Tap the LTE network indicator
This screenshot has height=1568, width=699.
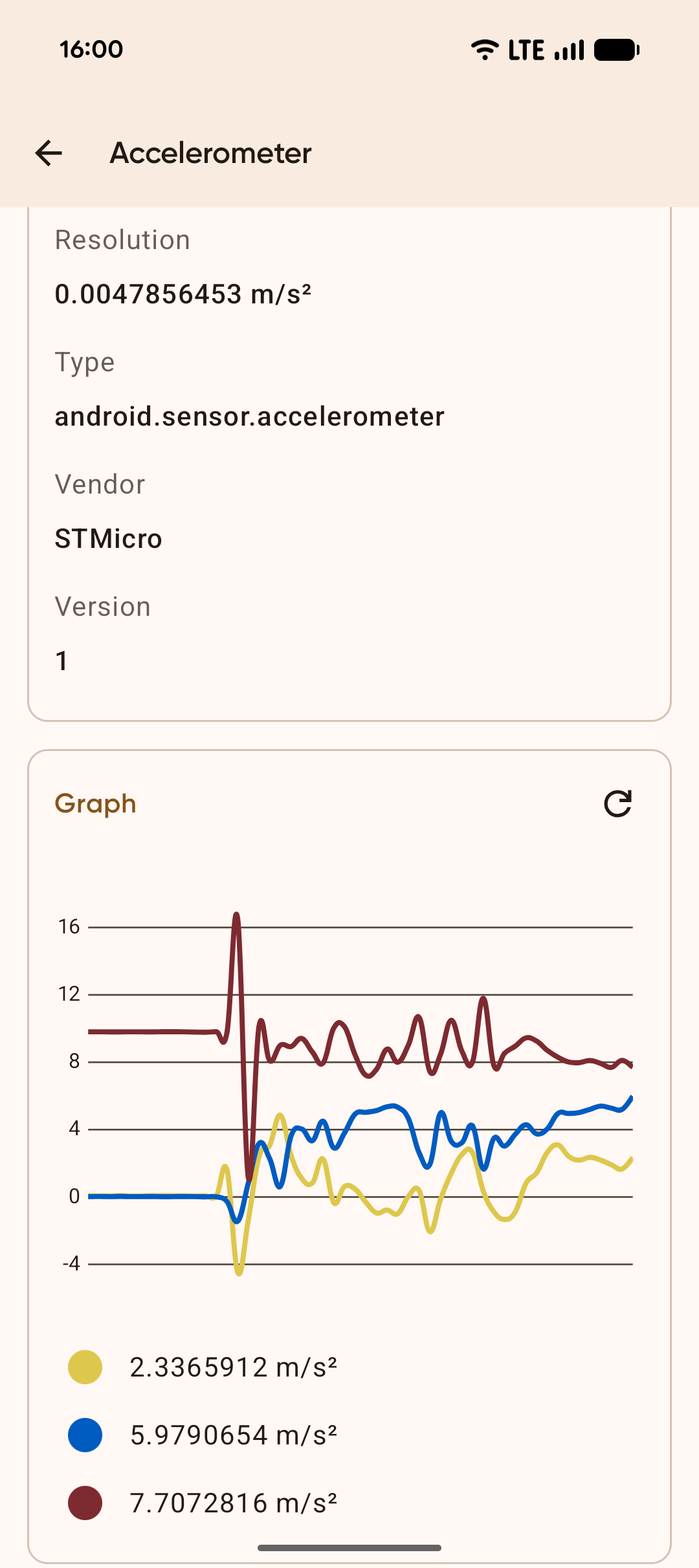(526, 50)
